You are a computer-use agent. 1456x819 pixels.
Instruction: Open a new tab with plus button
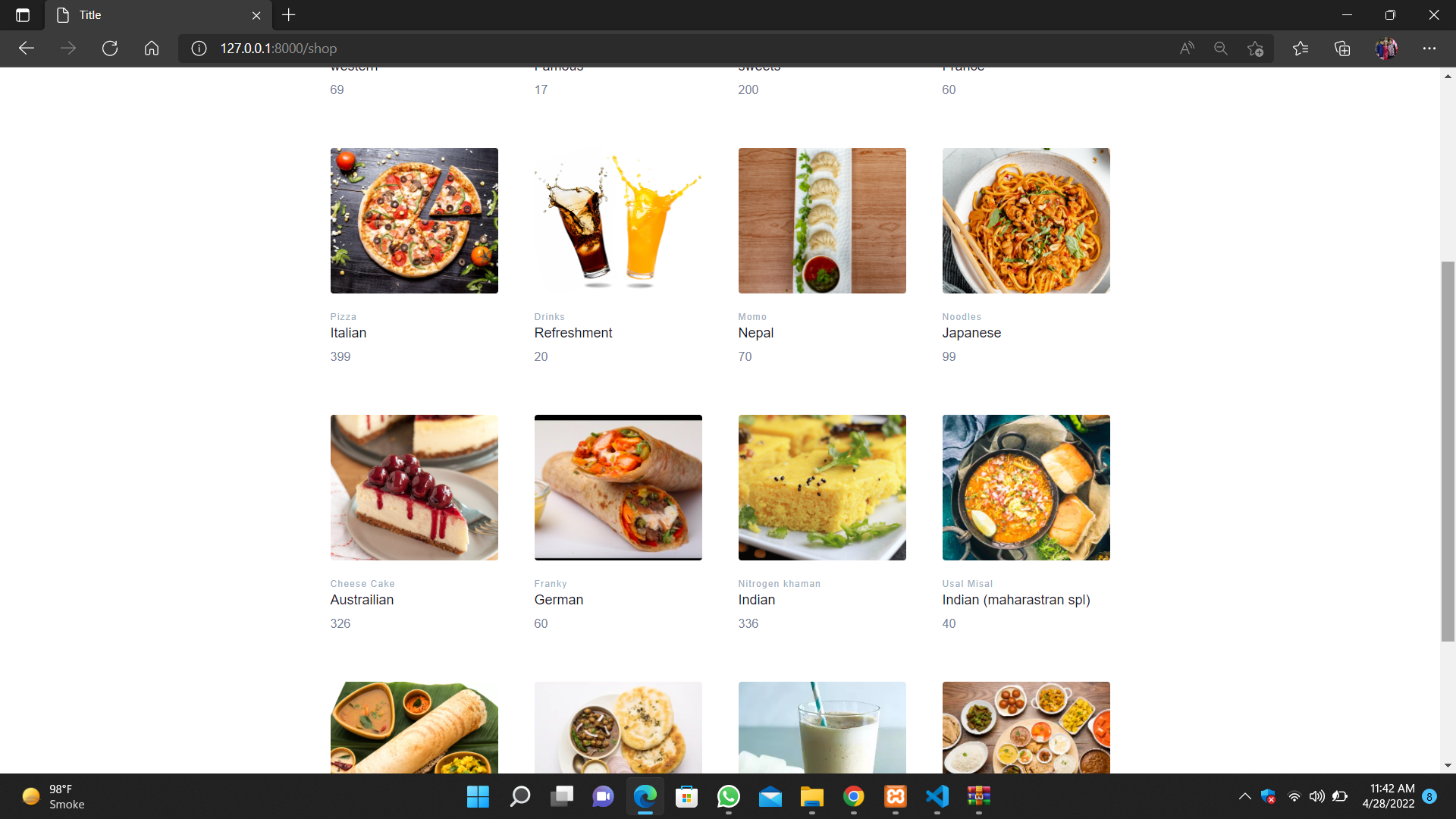tap(289, 15)
